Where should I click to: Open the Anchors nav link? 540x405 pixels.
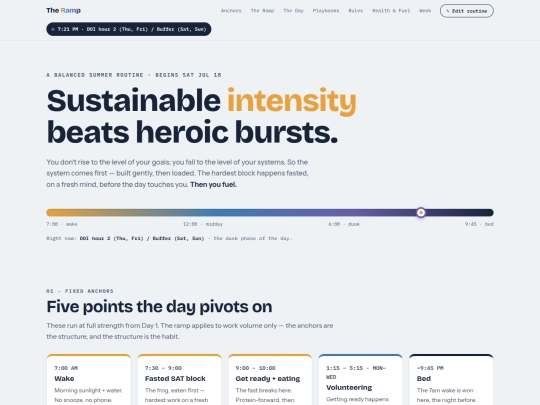(x=231, y=11)
